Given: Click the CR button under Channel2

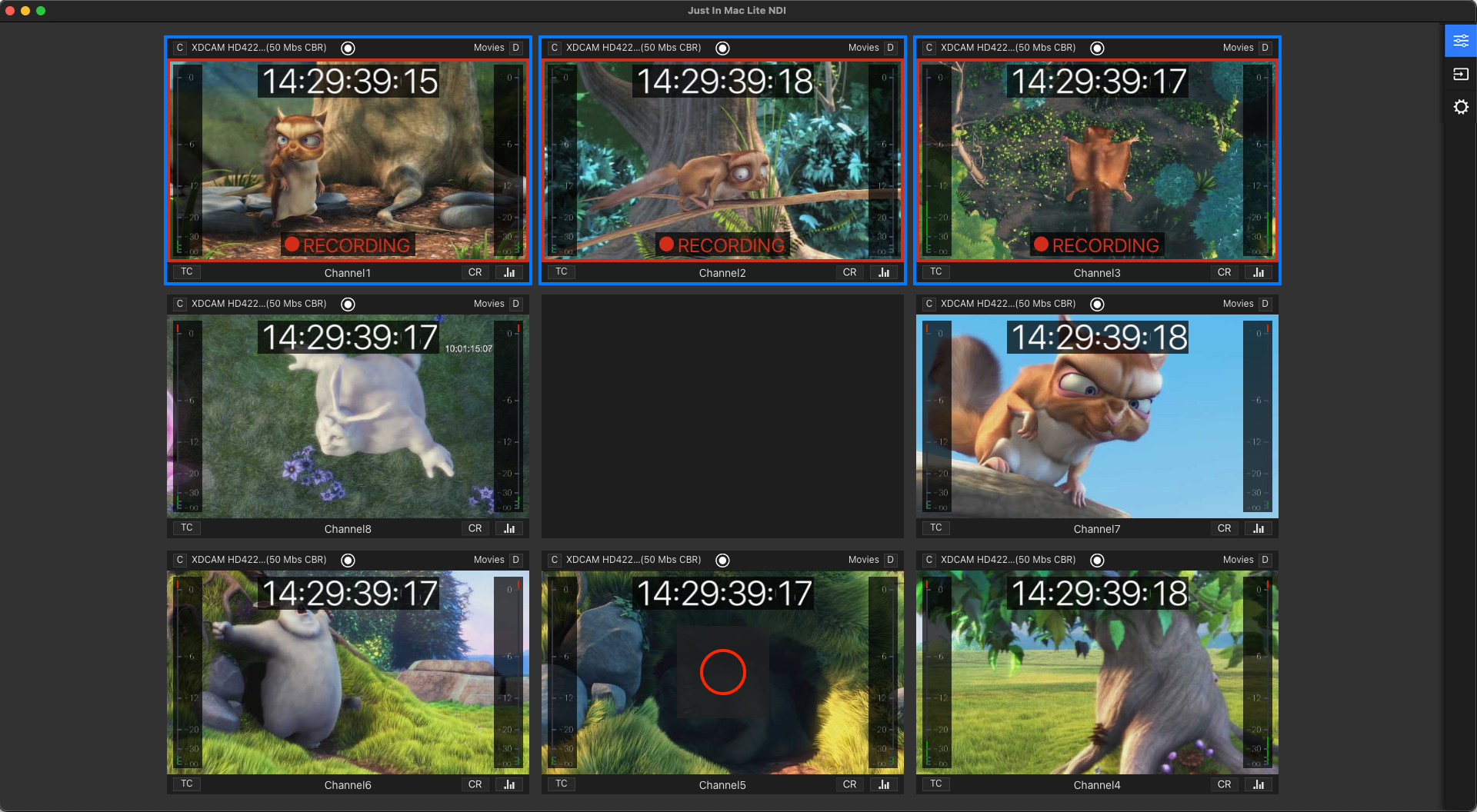Looking at the screenshot, I should (x=849, y=272).
